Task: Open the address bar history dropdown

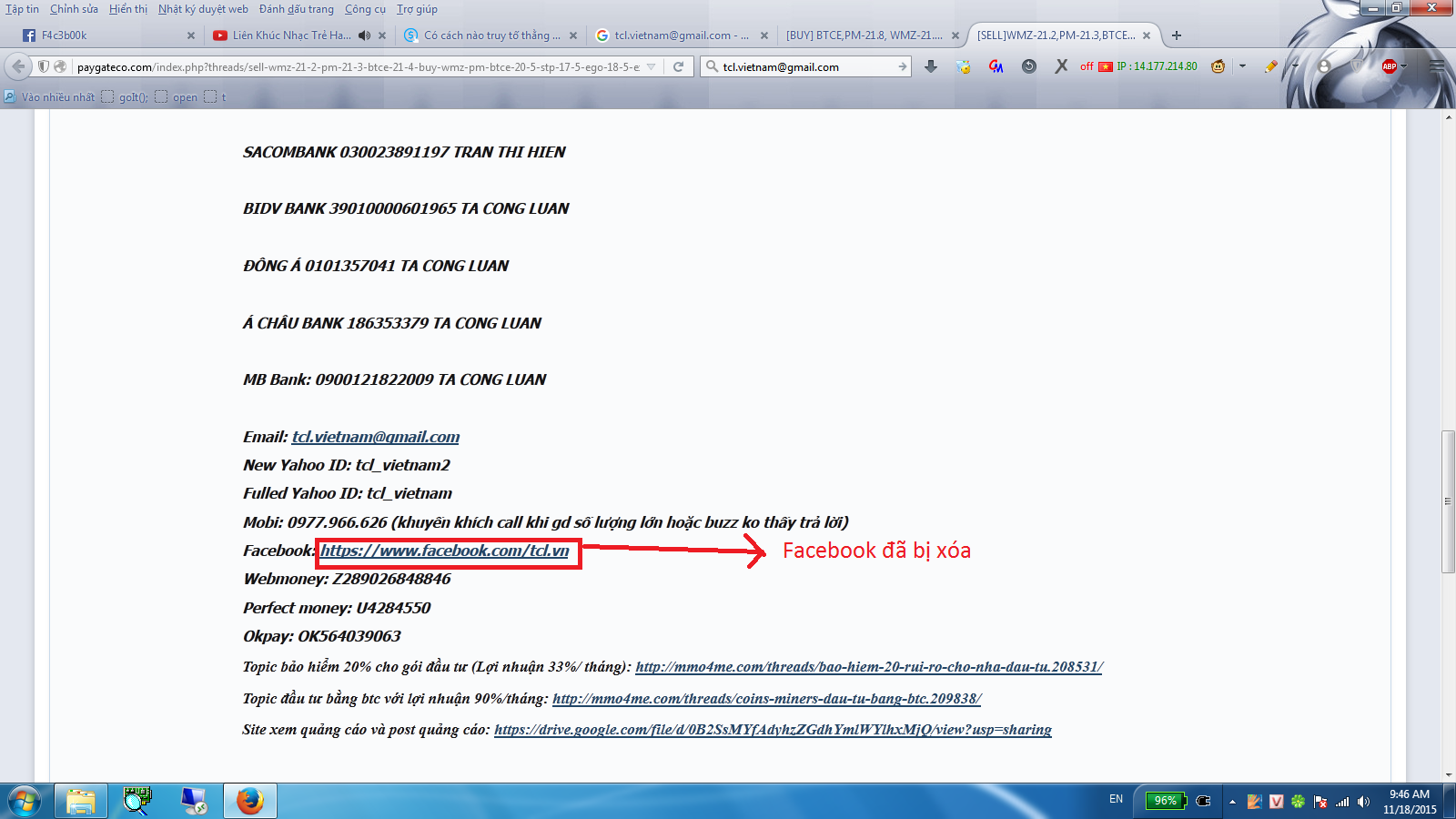Action: tap(651, 66)
